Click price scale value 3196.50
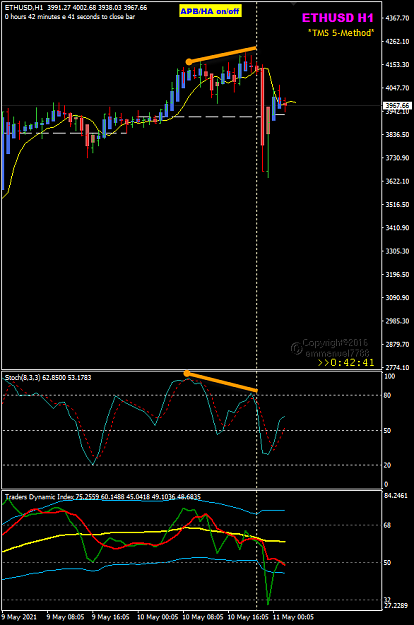This screenshot has width=414, height=625. [x=397, y=275]
